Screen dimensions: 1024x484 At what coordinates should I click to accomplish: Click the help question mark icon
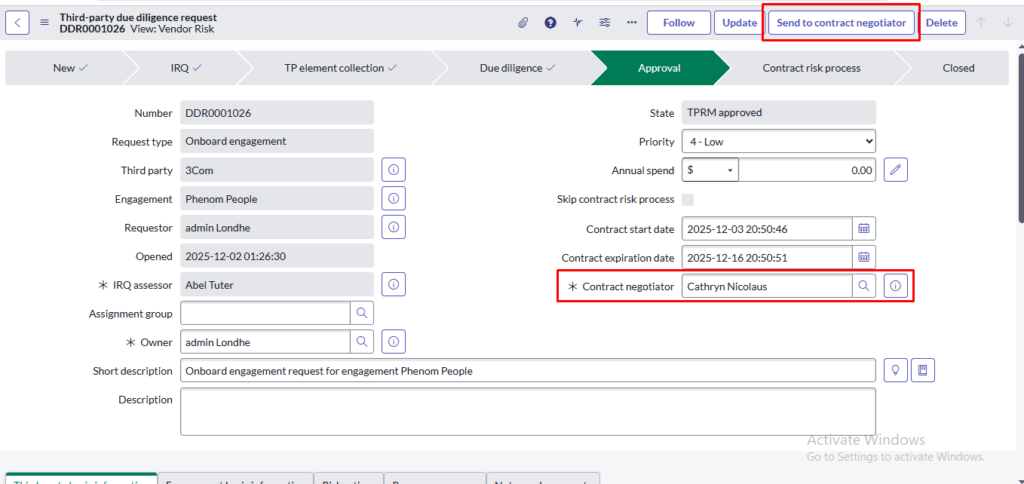pyautogui.click(x=550, y=23)
